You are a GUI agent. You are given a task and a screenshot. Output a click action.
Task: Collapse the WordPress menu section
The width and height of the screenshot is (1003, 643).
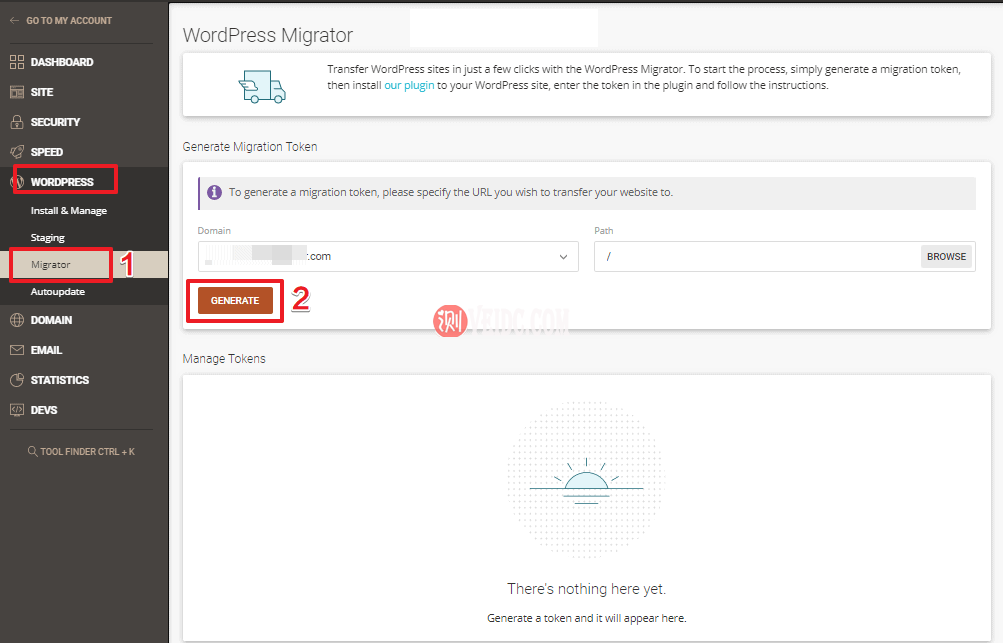coord(62,182)
